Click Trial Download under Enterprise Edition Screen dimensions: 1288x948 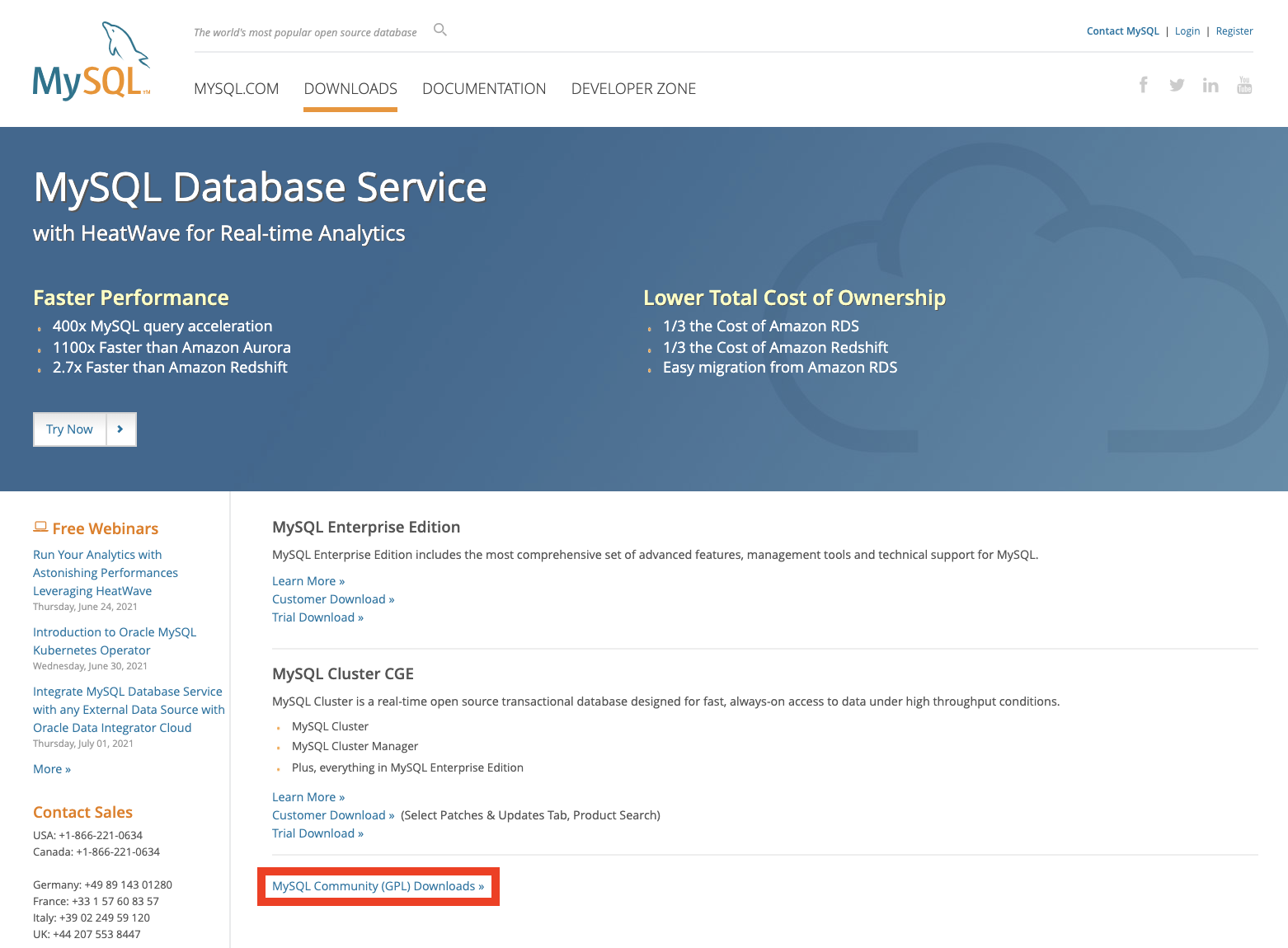pos(317,617)
